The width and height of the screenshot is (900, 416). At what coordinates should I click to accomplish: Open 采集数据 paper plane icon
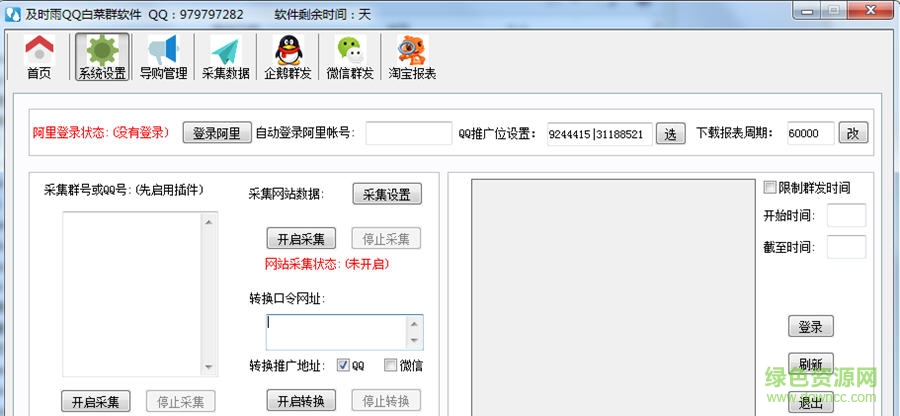pyautogui.click(x=226, y=57)
